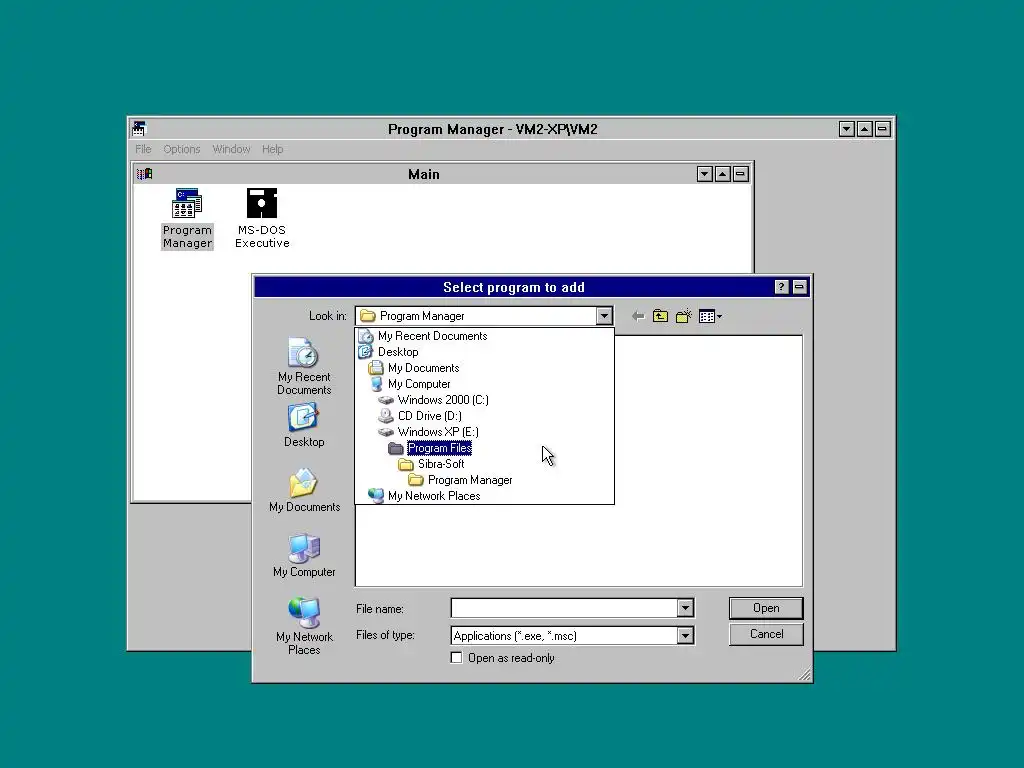
Task: Jump to Desktop in places bar
Action: 304,425
